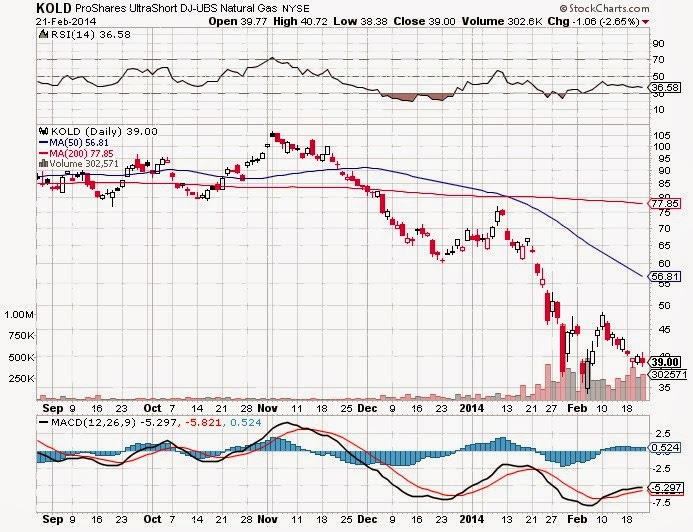Click the Chg -1.06 (-2.65%) value
The width and height of the screenshot is (693, 532).
click(594, 21)
